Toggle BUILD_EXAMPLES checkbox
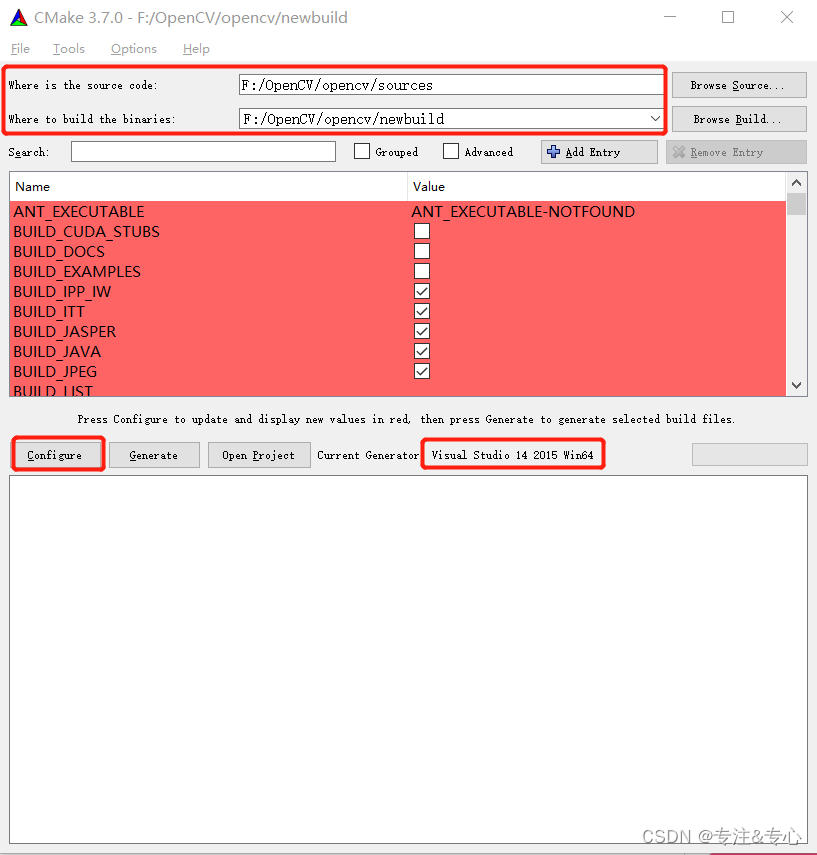Image resolution: width=817 pixels, height=855 pixels. coord(422,271)
